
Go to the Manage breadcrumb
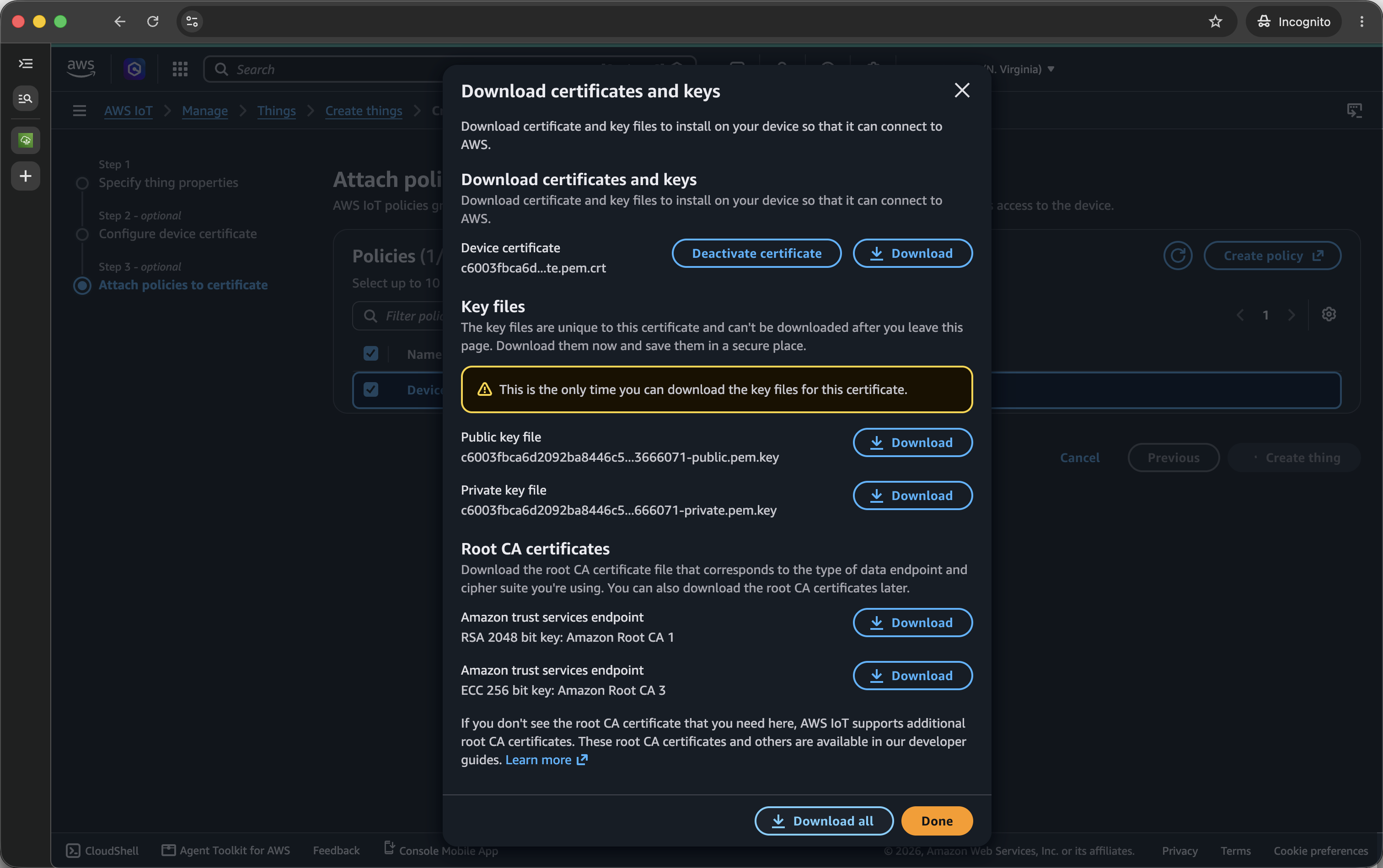tap(204, 110)
